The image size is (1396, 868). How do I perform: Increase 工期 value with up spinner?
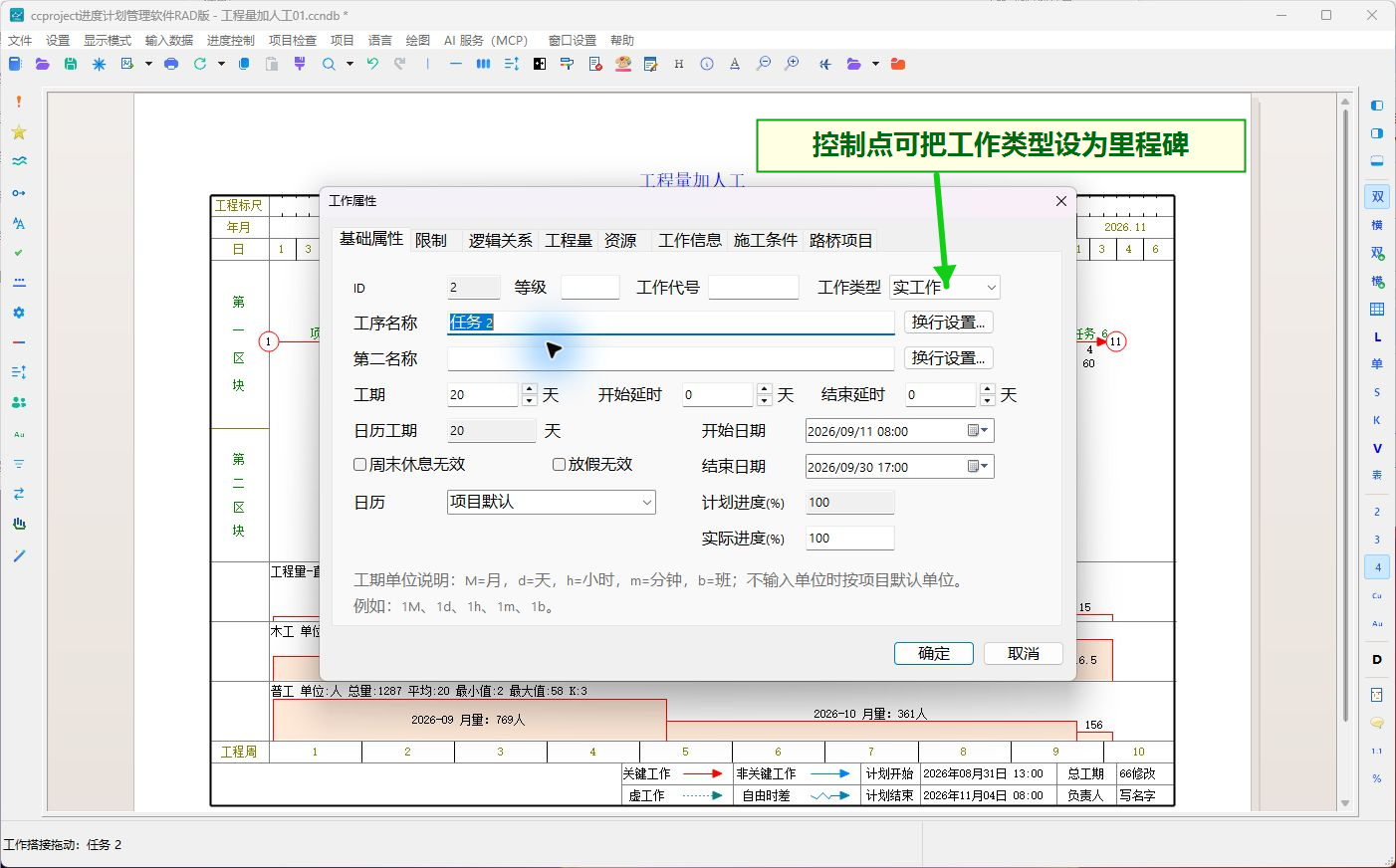coord(530,389)
